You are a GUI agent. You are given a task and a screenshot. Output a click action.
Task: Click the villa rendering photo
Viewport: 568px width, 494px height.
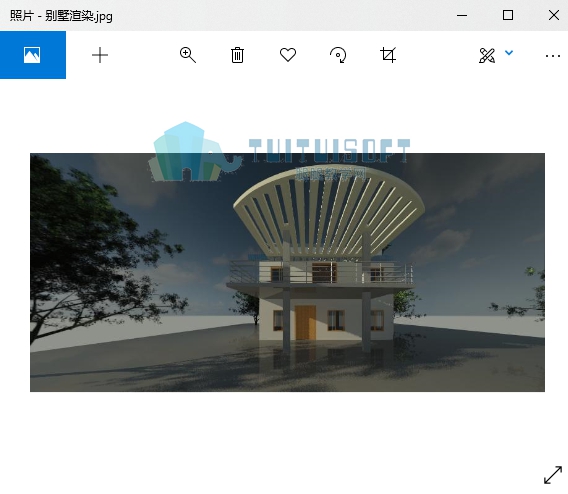287,272
